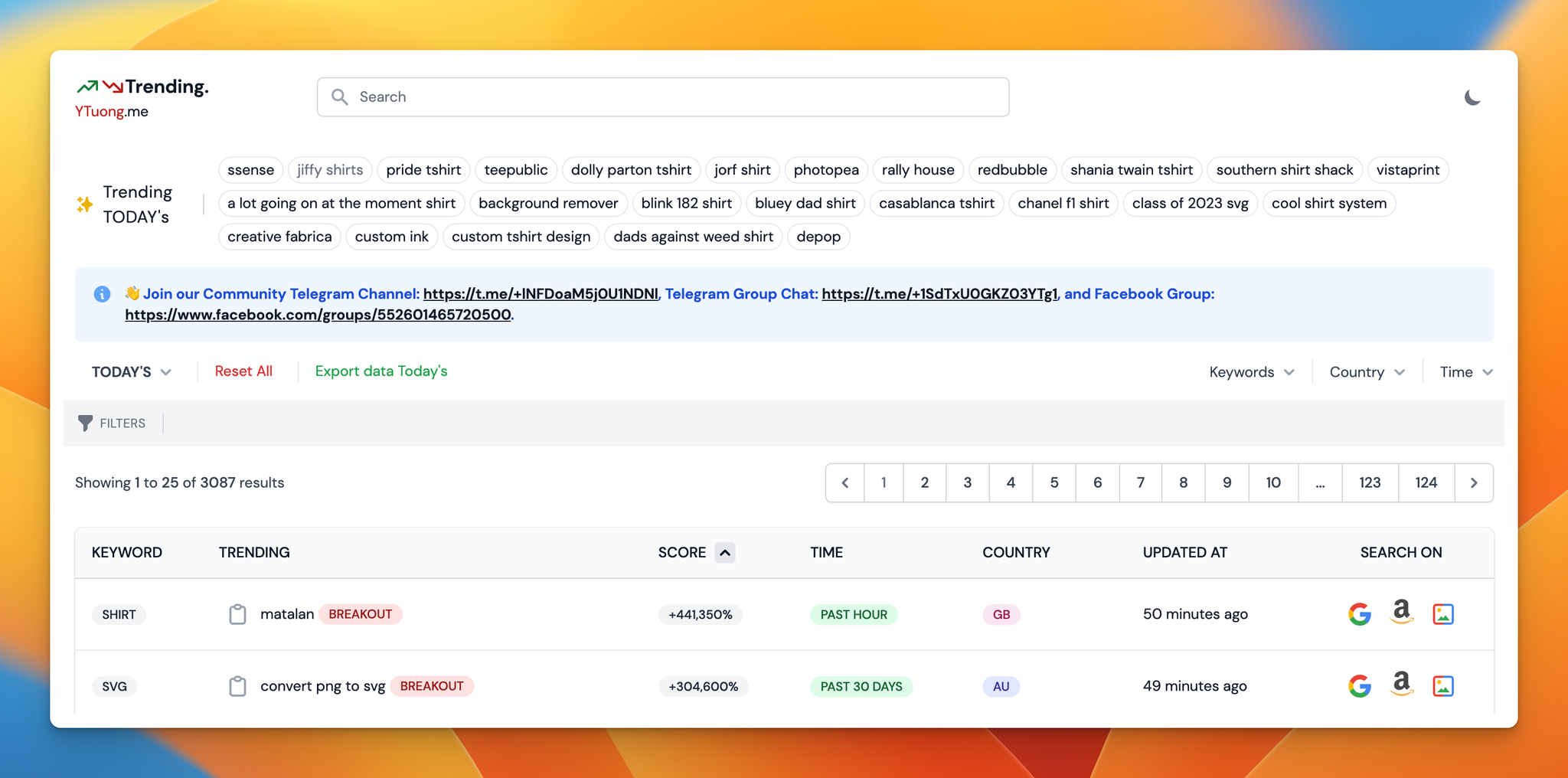Click the GB country badge
The image size is (1568, 778).
1001,615
